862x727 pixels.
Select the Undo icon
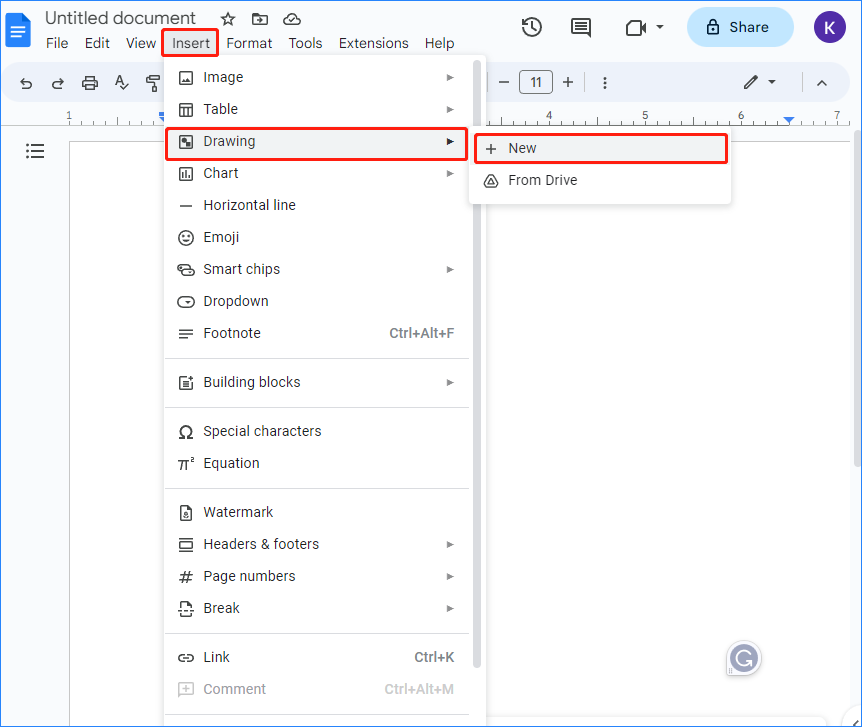tap(25, 83)
